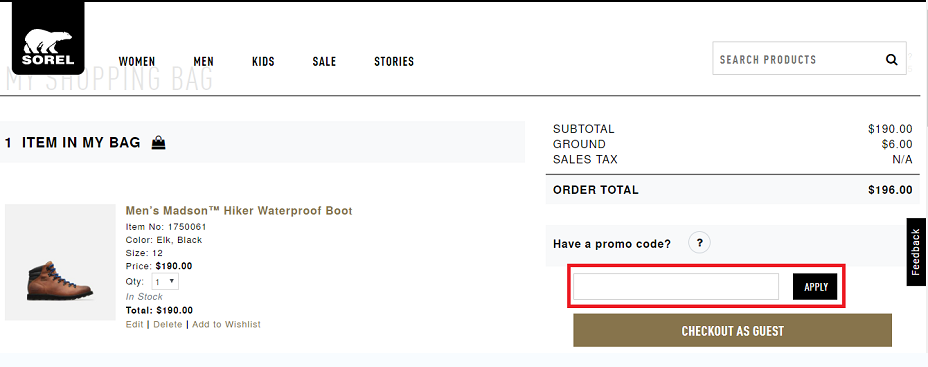Edit the bag item
The height and width of the screenshot is (367, 928).
(134, 324)
